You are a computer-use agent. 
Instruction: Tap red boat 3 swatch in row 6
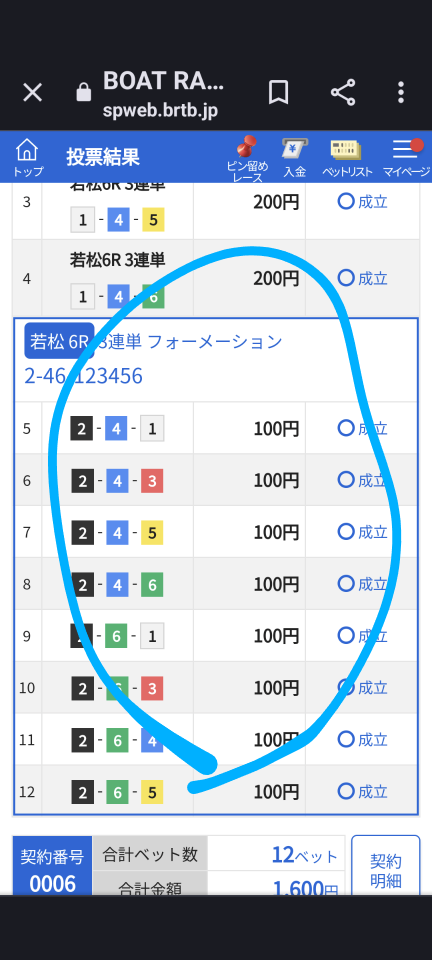[x=152, y=481]
